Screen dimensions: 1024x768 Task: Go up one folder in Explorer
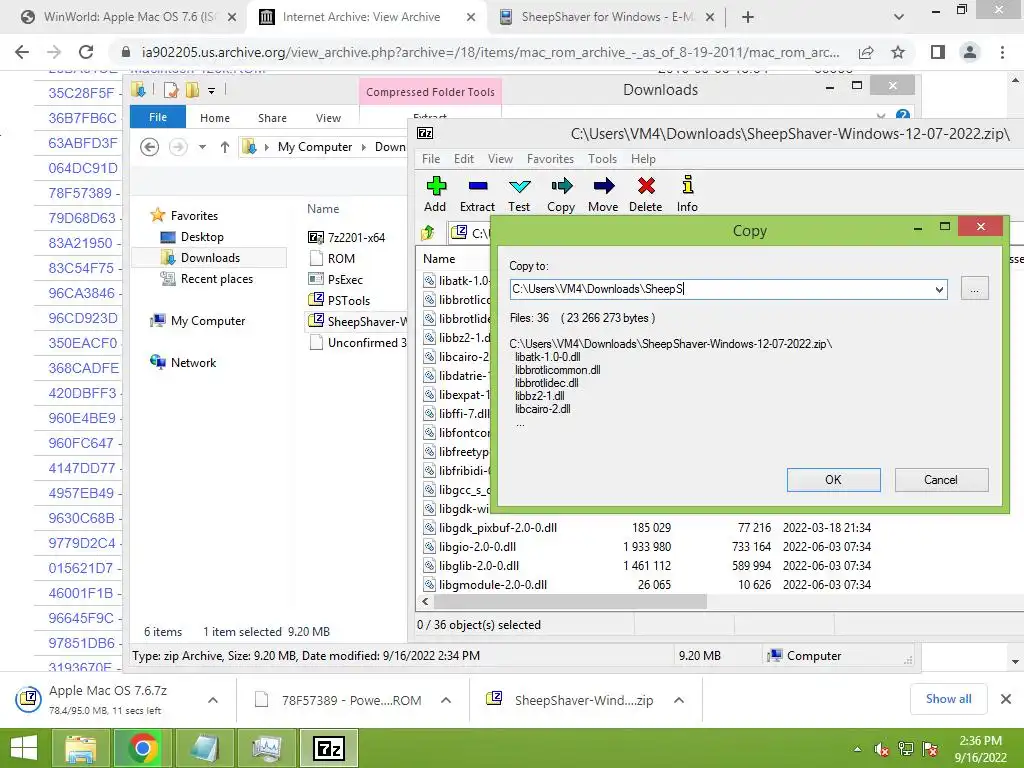click(x=225, y=147)
